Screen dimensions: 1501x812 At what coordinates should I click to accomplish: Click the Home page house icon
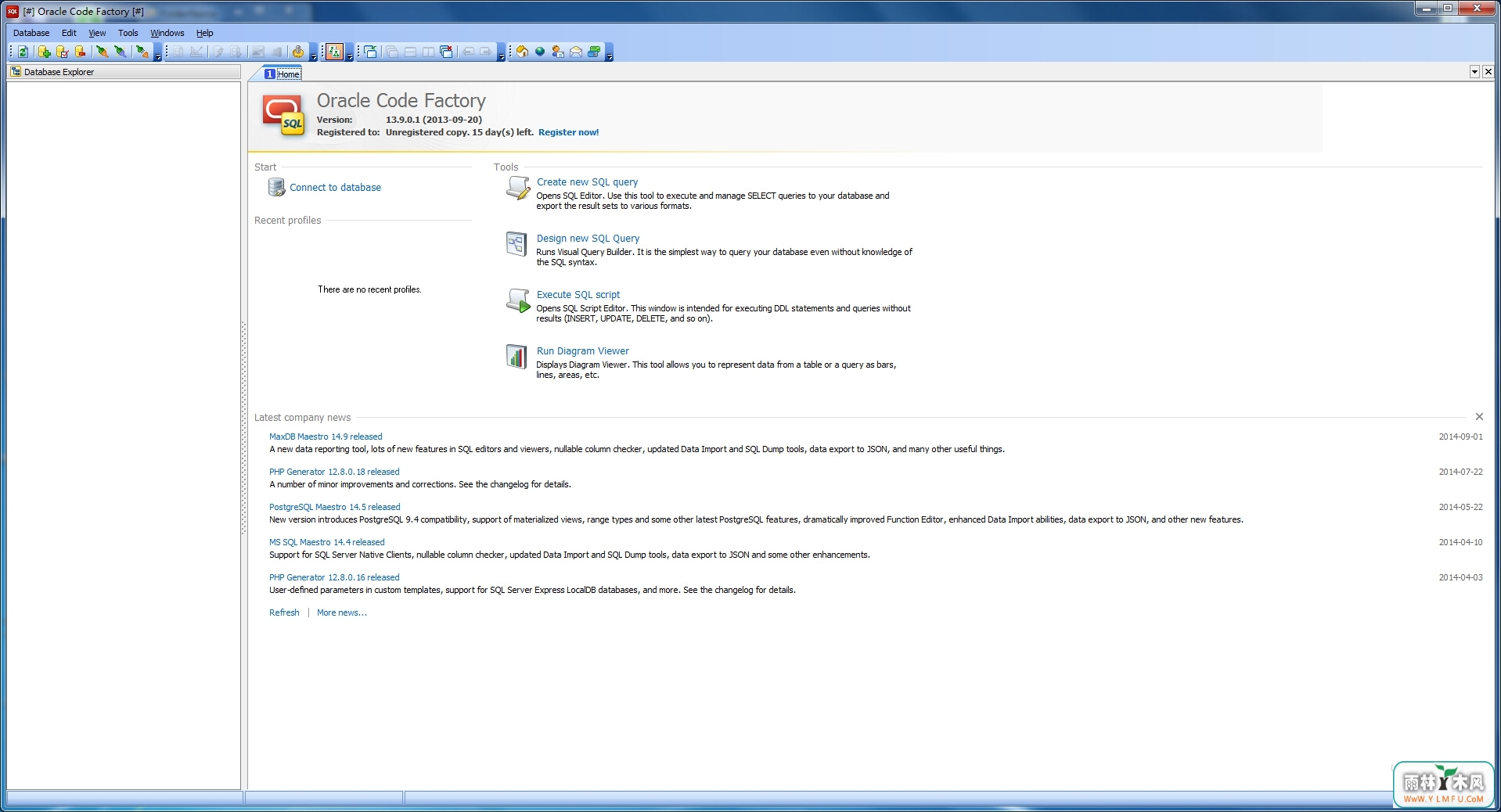[x=522, y=52]
